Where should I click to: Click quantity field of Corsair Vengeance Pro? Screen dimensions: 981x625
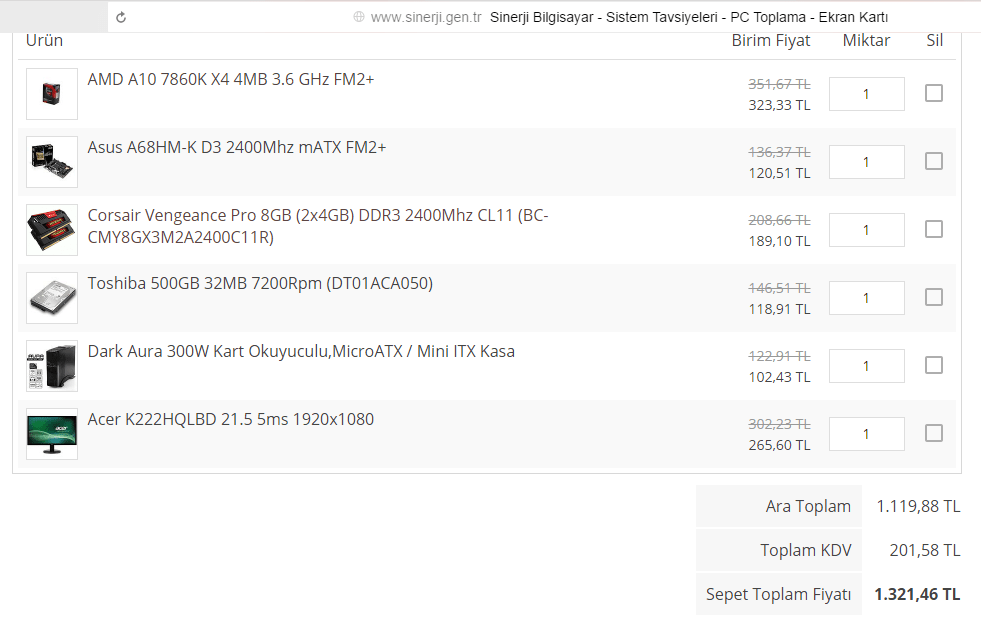point(867,230)
